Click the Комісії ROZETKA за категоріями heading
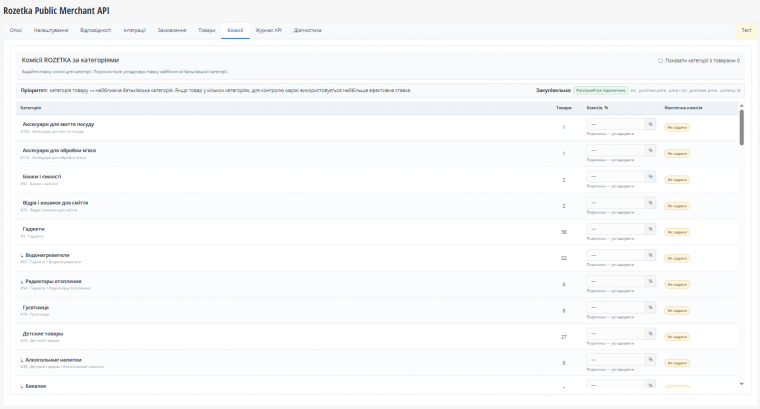Screen dimensions: 760x409 tap(70, 60)
